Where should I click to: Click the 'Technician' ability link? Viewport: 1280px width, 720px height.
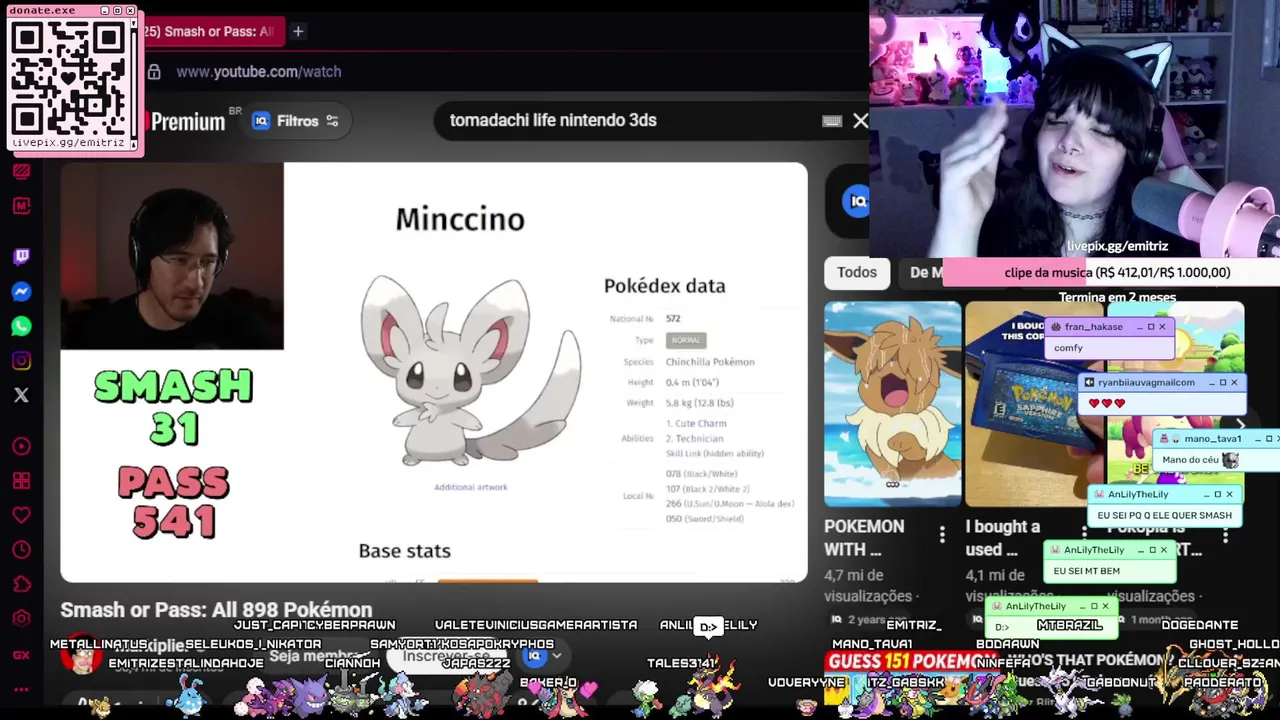point(699,438)
